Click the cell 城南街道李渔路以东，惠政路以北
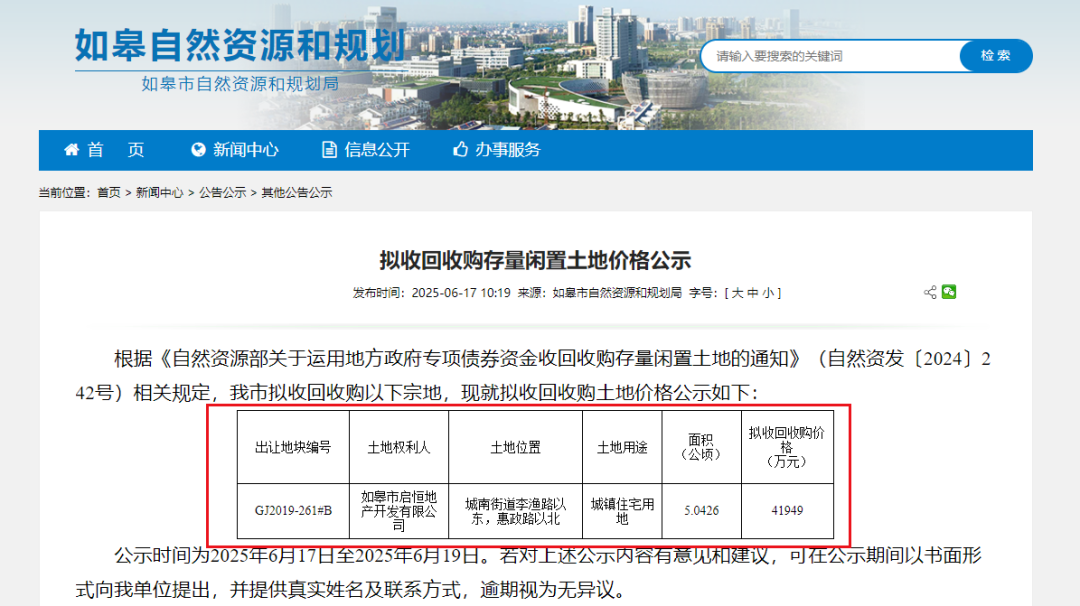Image resolution: width=1080 pixels, height=606 pixels. pos(515,511)
